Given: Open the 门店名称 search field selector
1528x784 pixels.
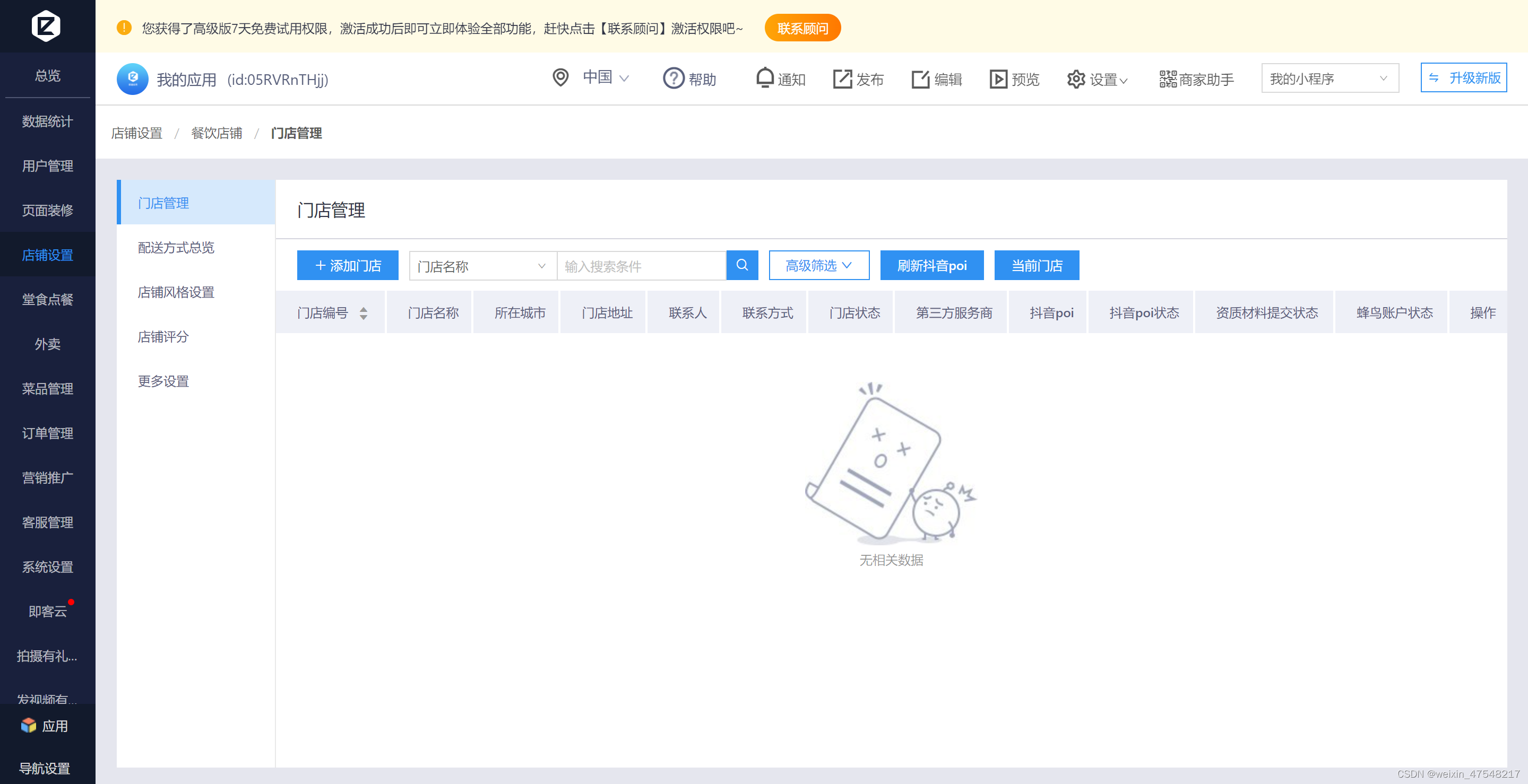Looking at the screenshot, I should (482, 266).
